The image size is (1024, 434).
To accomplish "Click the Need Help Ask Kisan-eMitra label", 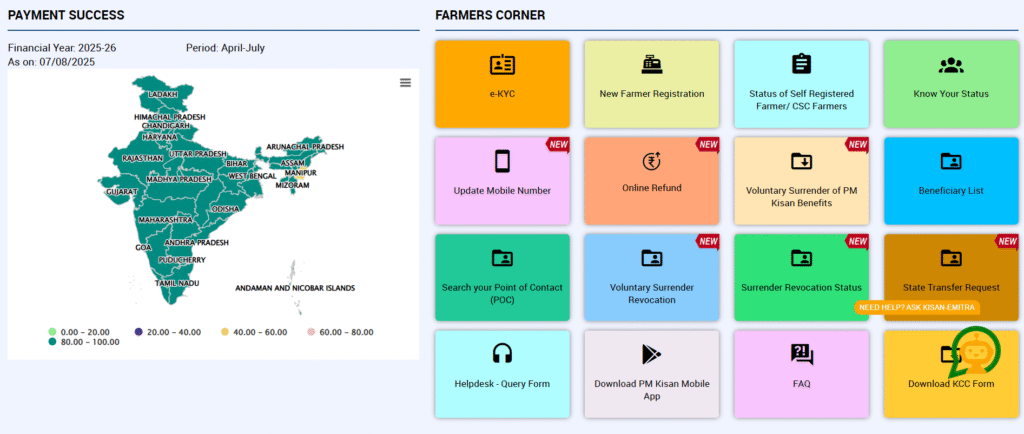I will (x=917, y=307).
